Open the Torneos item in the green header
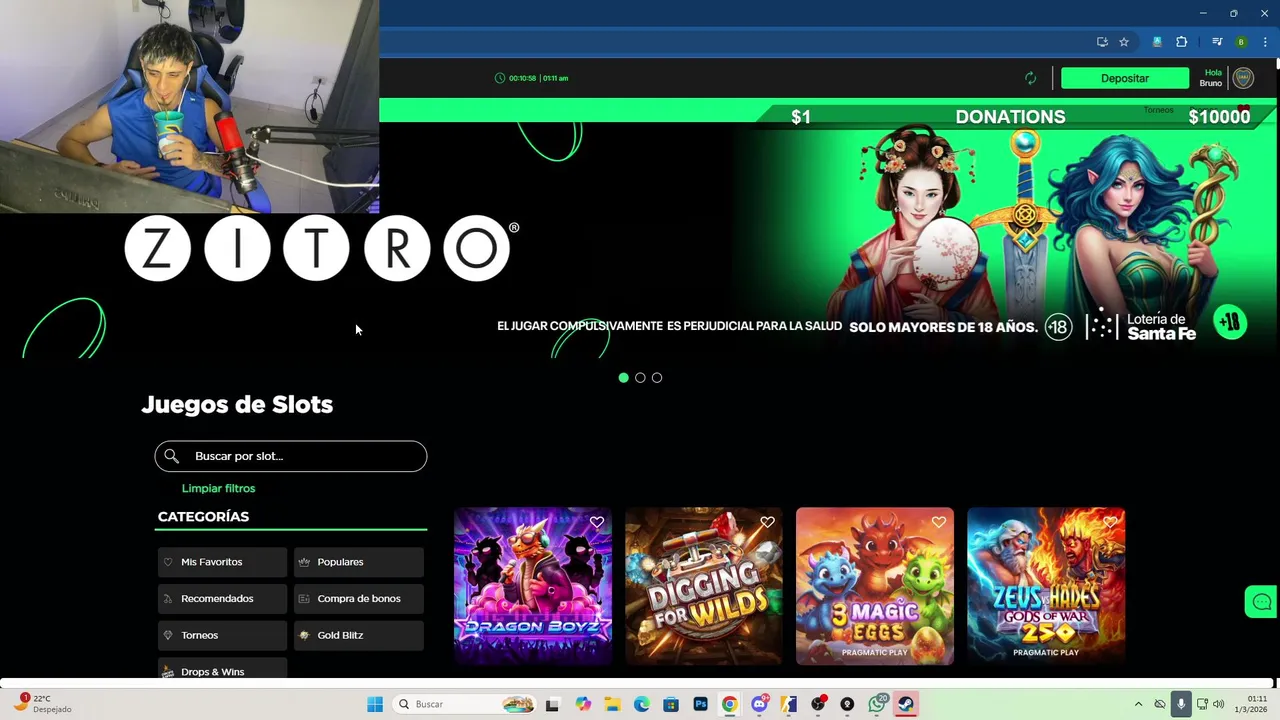The height and width of the screenshot is (720, 1280). [1158, 110]
